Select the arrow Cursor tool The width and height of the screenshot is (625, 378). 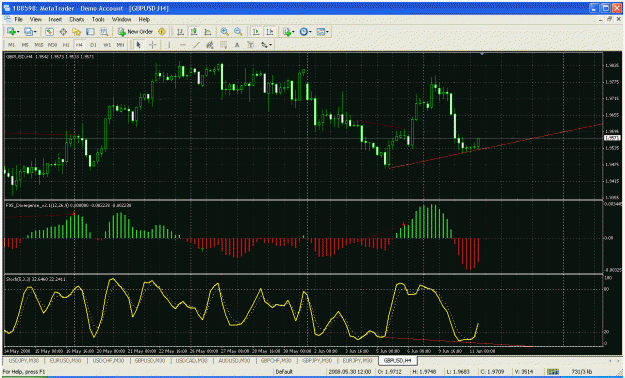pos(139,45)
